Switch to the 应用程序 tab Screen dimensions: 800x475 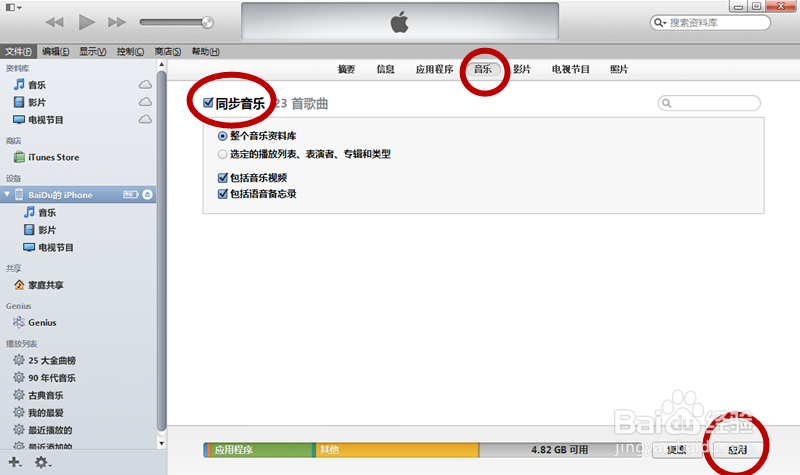point(434,69)
